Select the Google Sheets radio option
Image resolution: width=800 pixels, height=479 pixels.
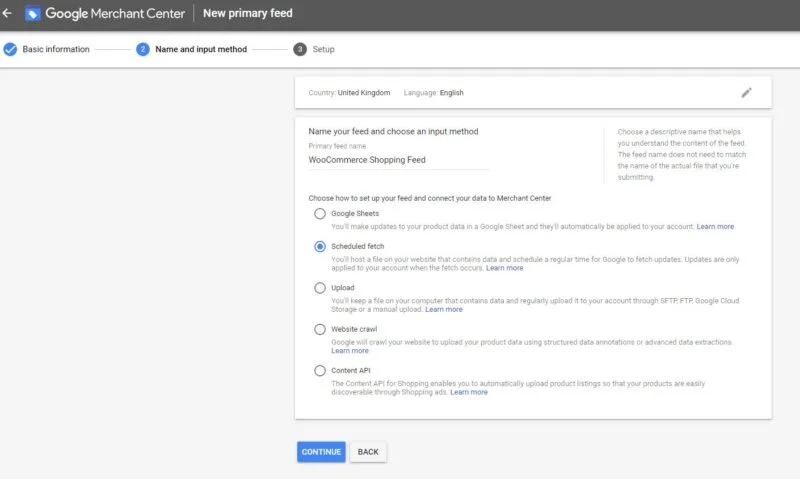(320, 214)
